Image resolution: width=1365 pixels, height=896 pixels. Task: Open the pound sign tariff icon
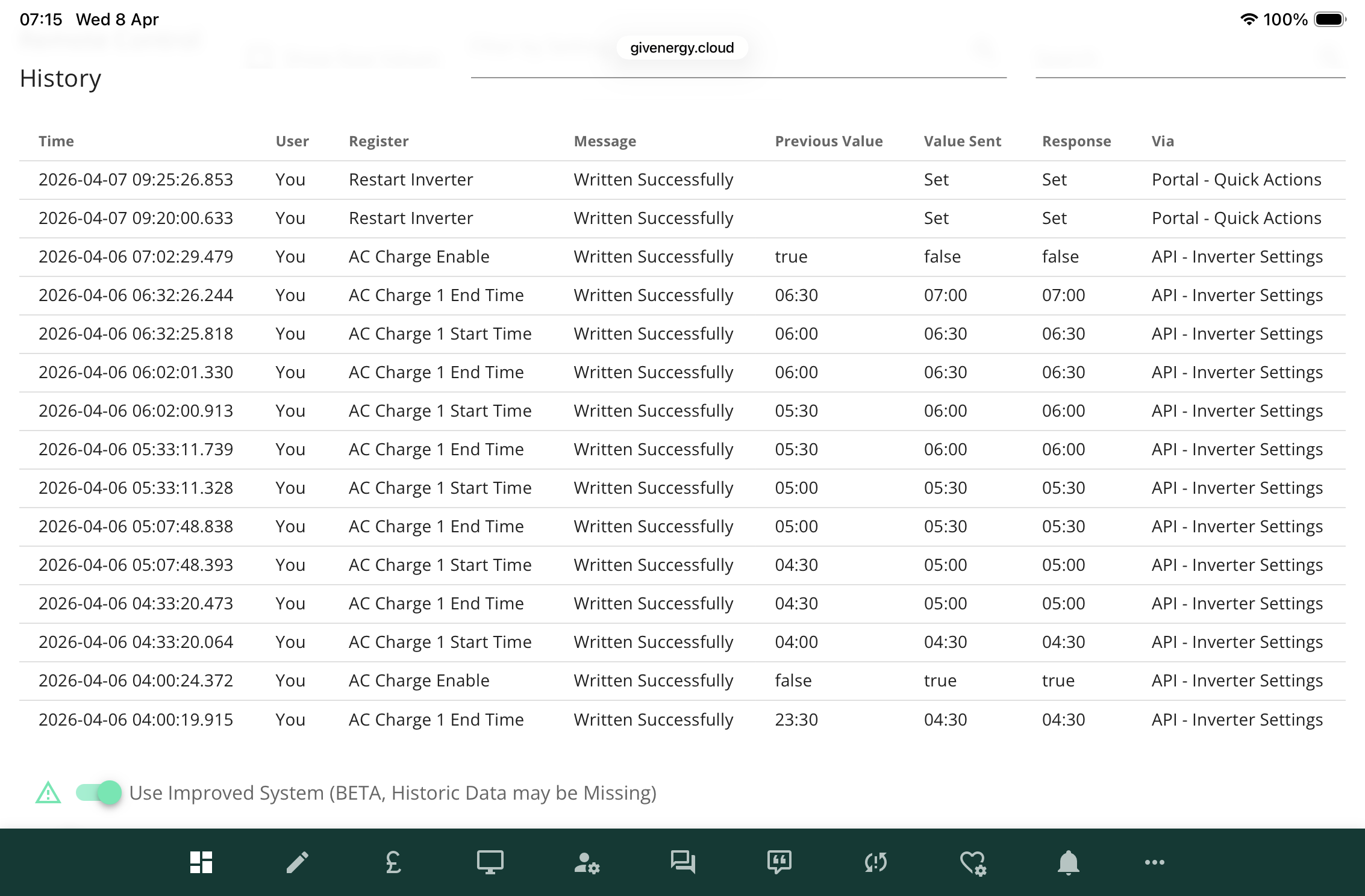click(x=393, y=862)
